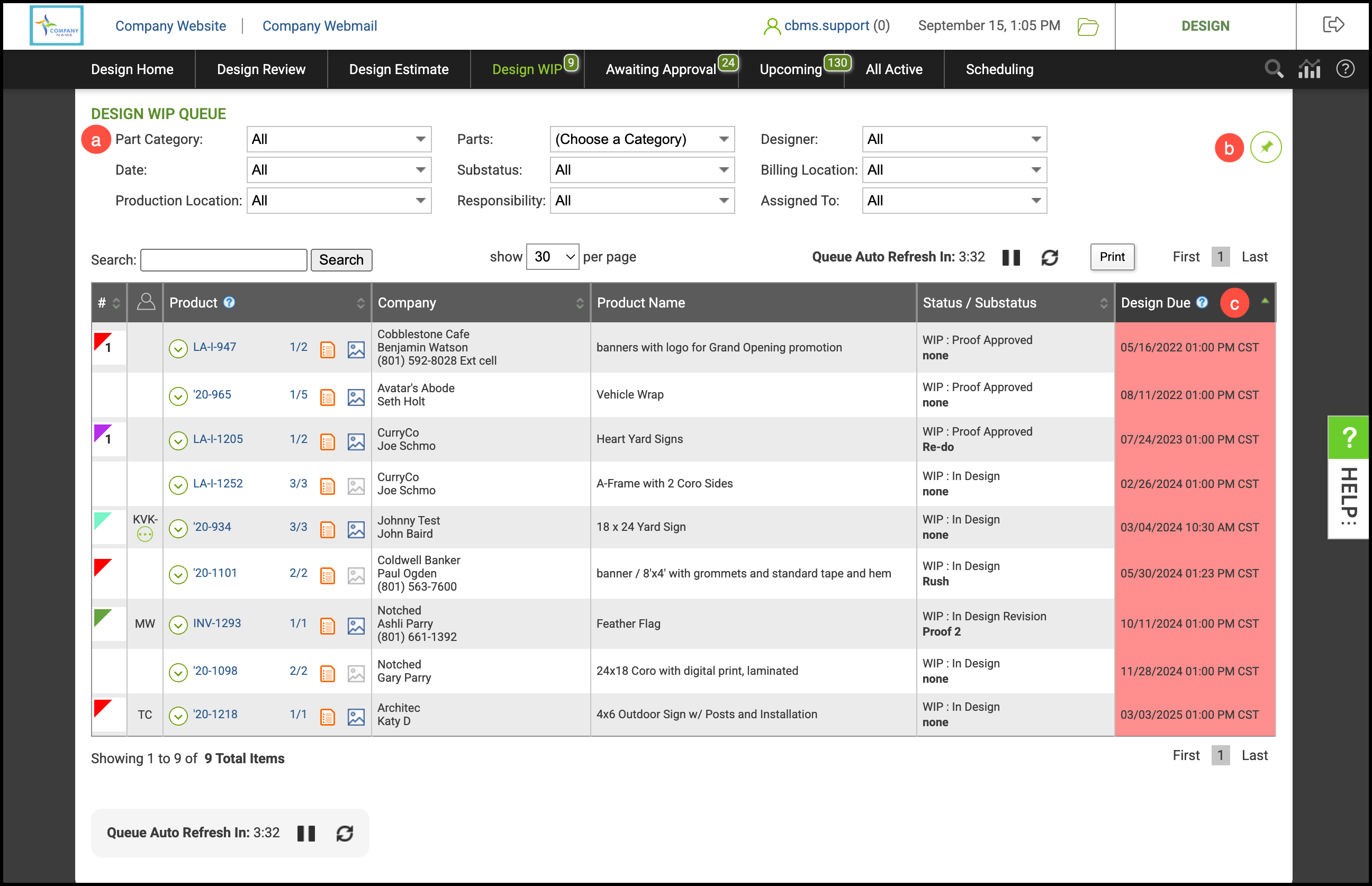Open the 30 per page dropdown
The height and width of the screenshot is (886, 1372).
point(552,257)
